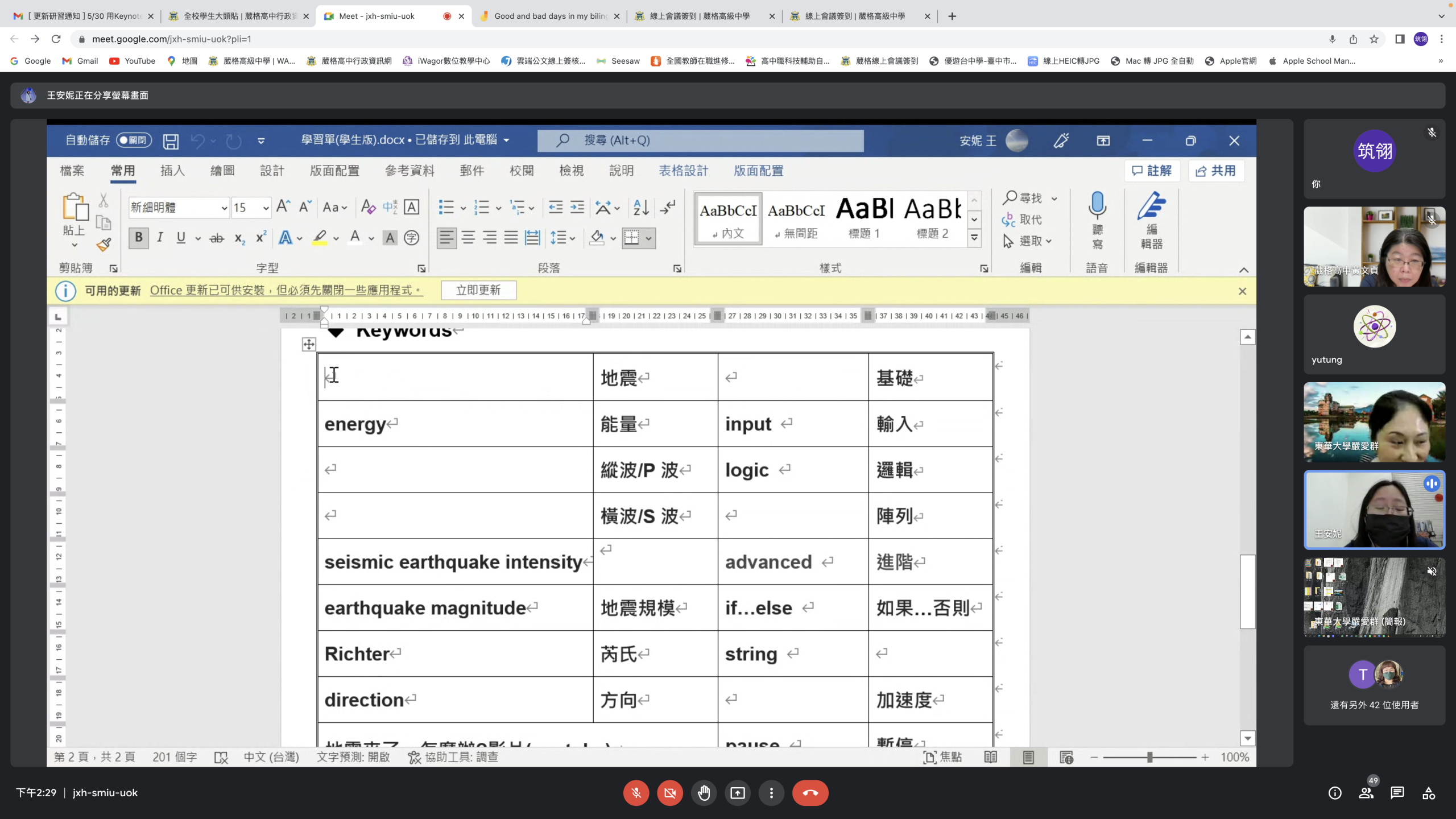Viewport: 1456px width, 819px height.
Task: Toggle the camera off button
Action: 669,793
